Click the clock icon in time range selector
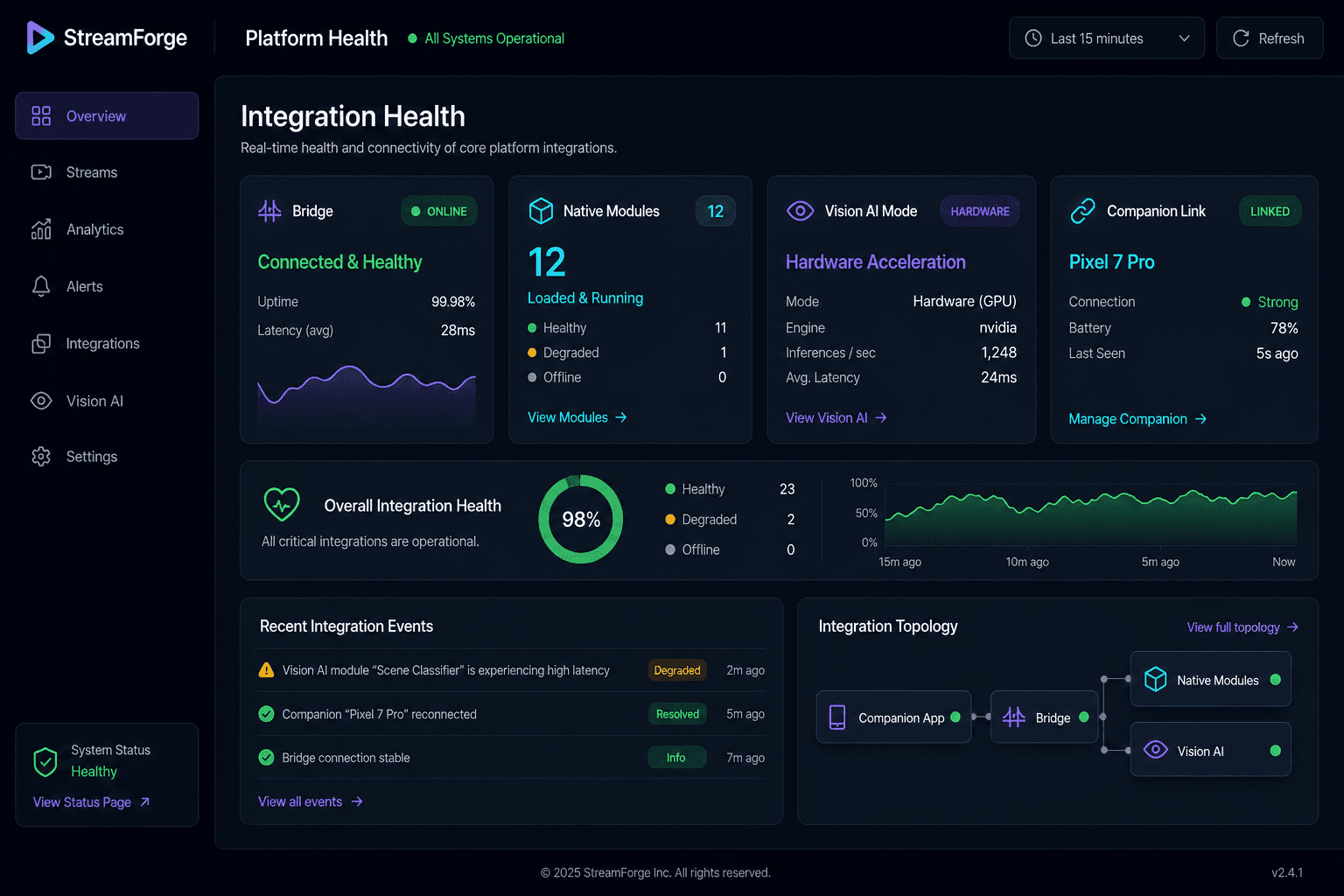Screen dimensions: 1344x896 [x=1033, y=38]
